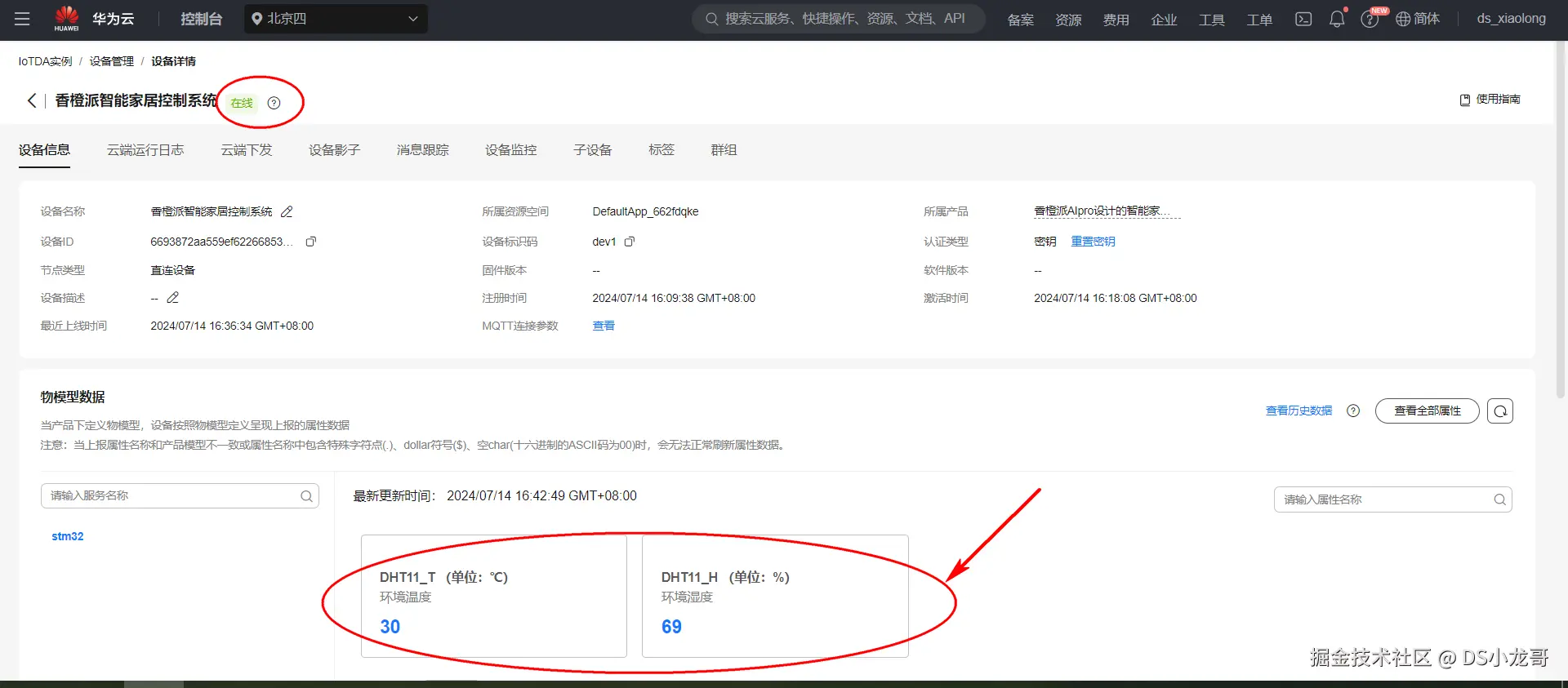Open the CloudShell terminal icon
This screenshot has width=1568, height=688.
[x=1303, y=19]
